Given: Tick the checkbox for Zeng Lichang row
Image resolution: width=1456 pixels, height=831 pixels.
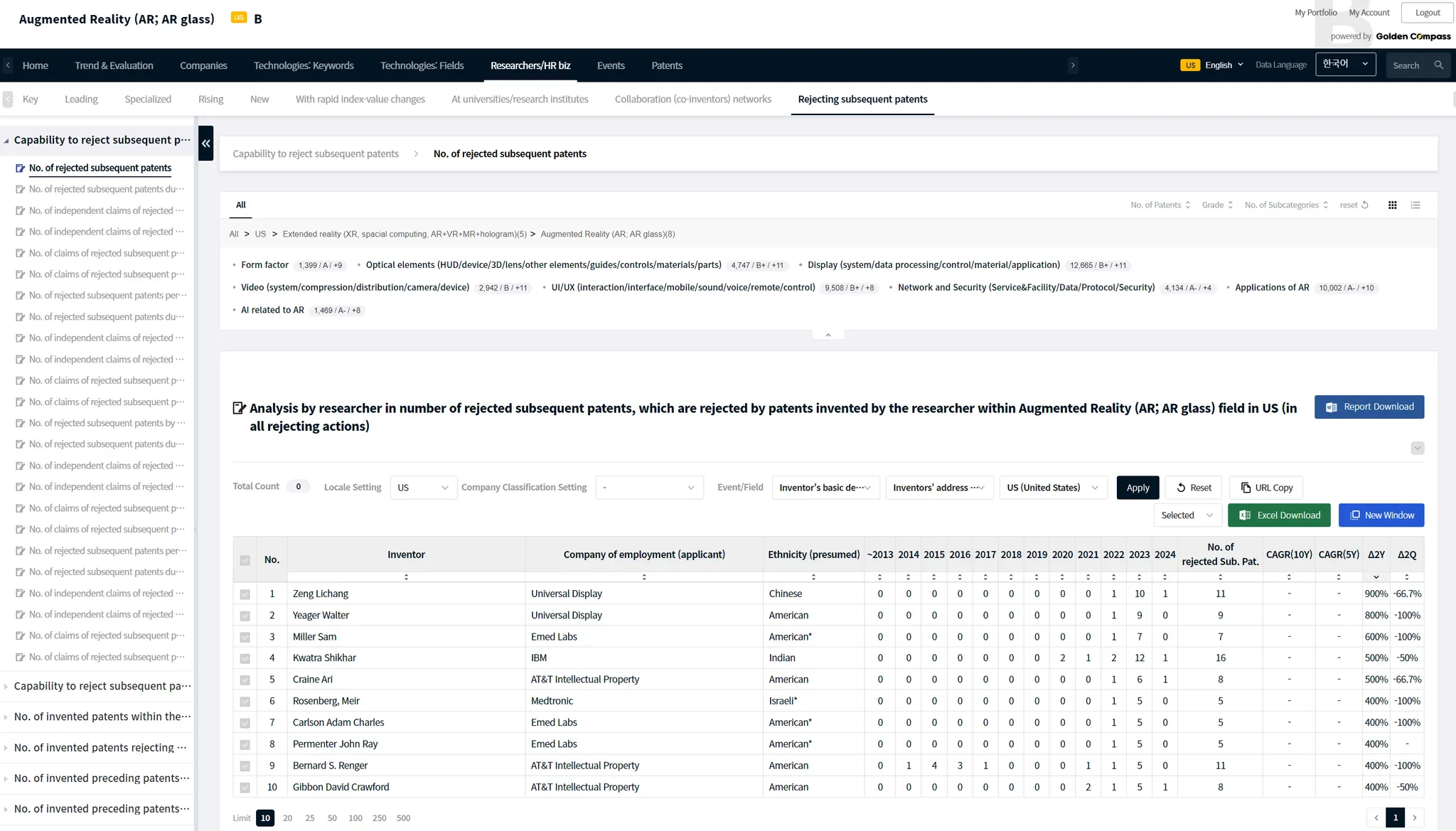Looking at the screenshot, I should click(x=245, y=594).
